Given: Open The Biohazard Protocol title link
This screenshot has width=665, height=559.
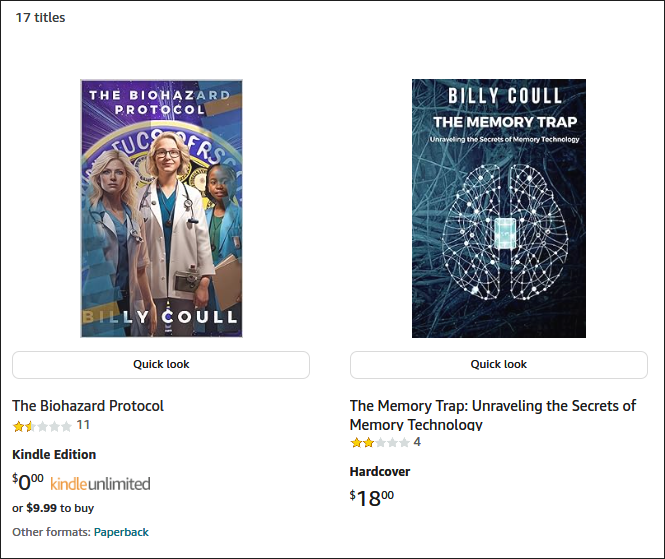Looking at the screenshot, I should coord(88,406).
